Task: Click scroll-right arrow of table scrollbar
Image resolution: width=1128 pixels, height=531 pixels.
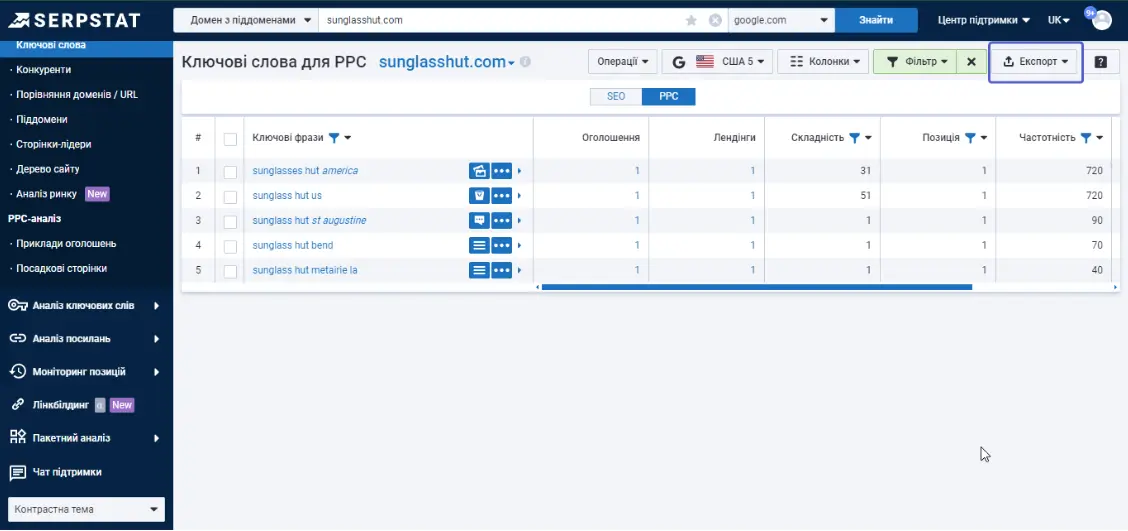Action: (1116, 287)
